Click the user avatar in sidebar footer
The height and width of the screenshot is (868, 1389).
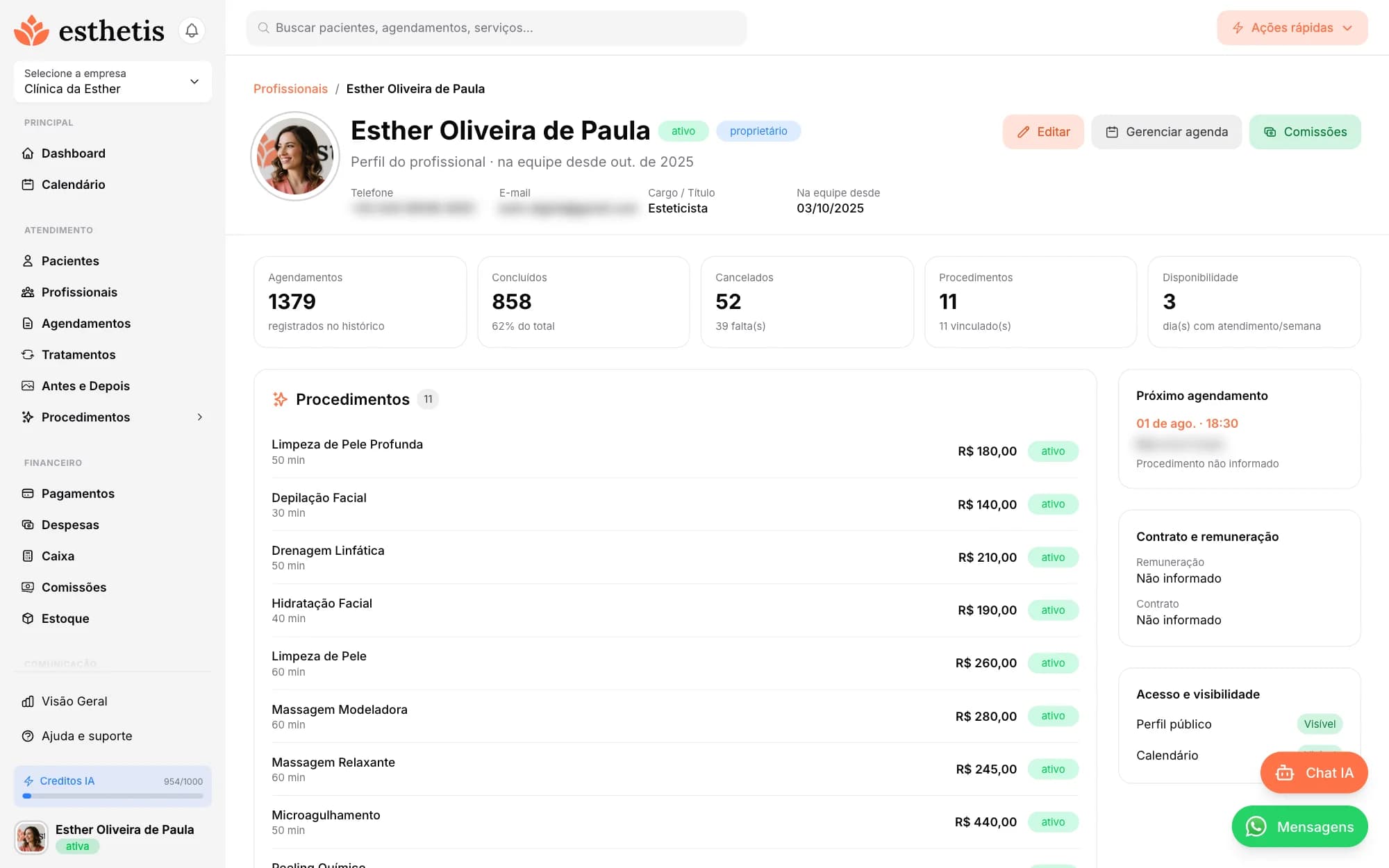pos(31,837)
